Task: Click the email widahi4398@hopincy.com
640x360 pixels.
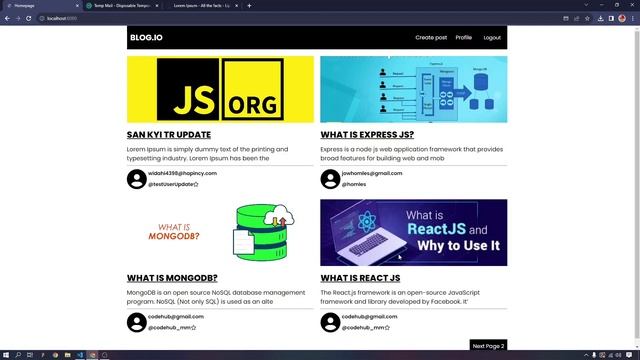Action: coord(182,173)
